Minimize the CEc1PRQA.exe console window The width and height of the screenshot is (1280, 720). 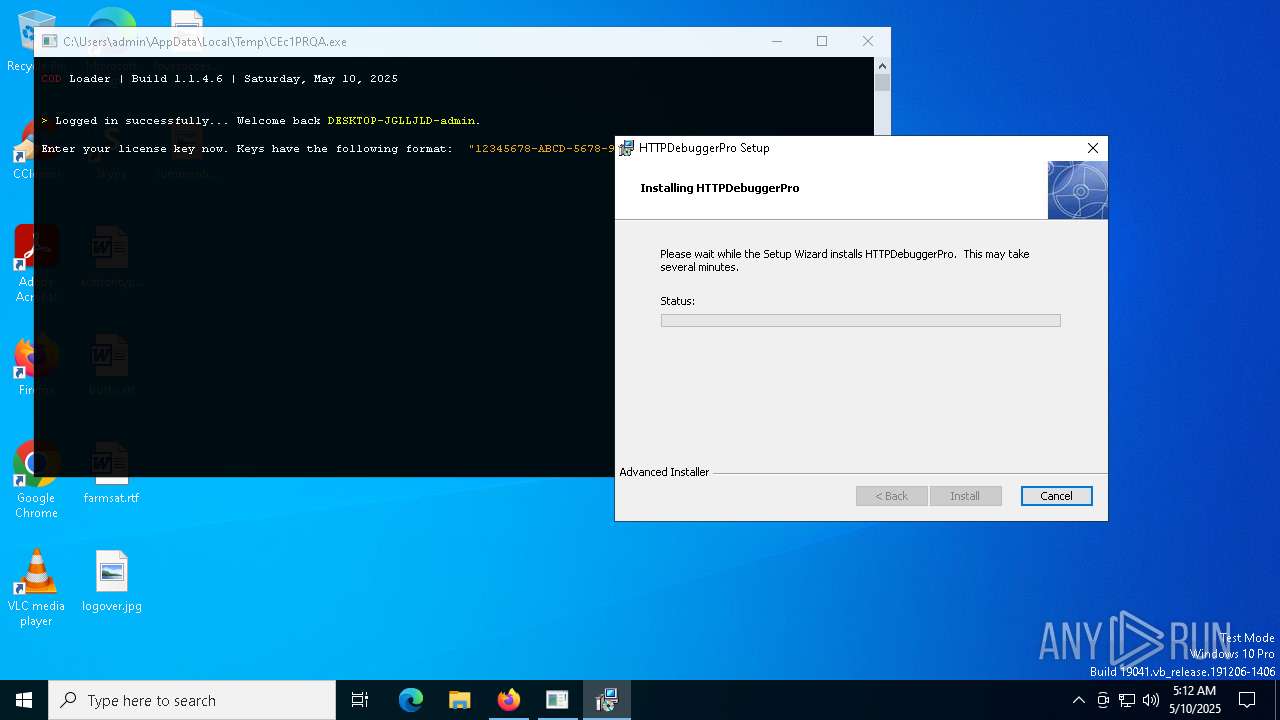[777, 42]
